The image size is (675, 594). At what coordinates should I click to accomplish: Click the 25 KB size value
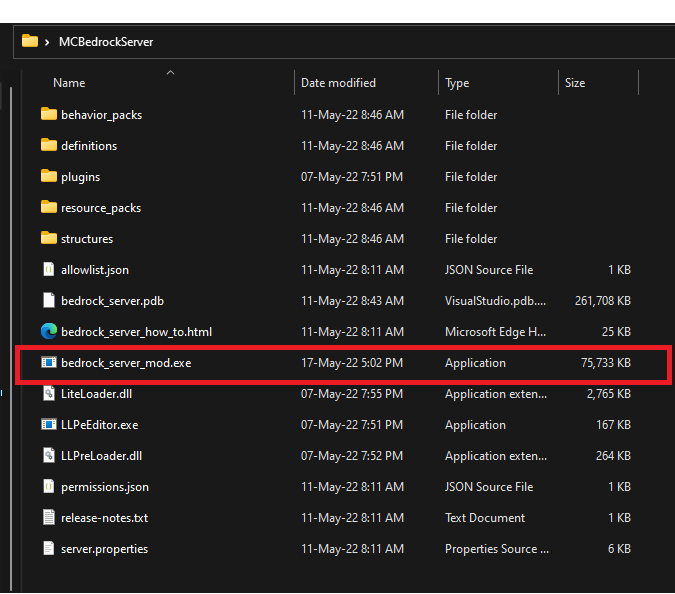pyautogui.click(x=616, y=332)
